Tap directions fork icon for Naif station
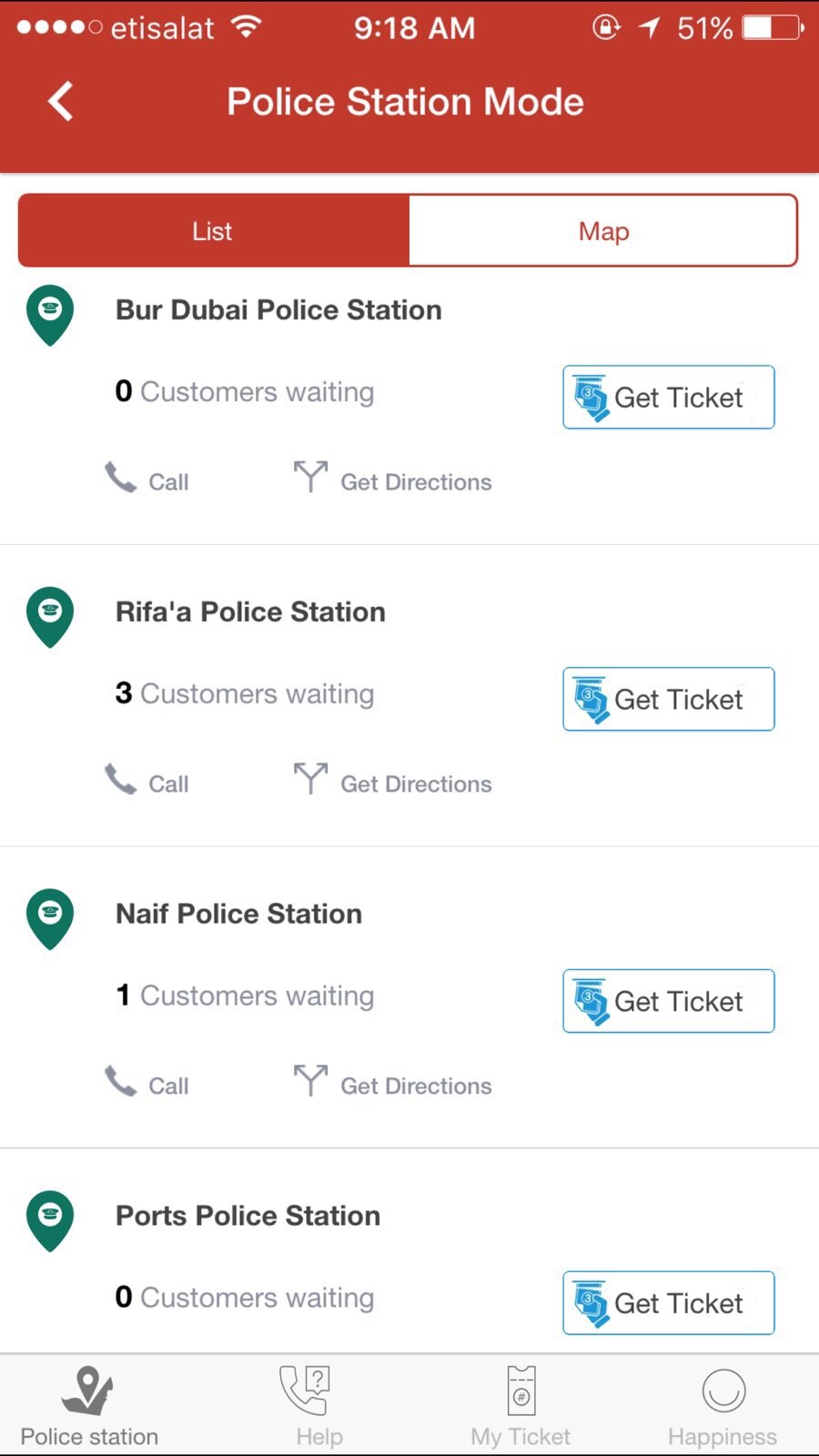 [x=310, y=1080]
